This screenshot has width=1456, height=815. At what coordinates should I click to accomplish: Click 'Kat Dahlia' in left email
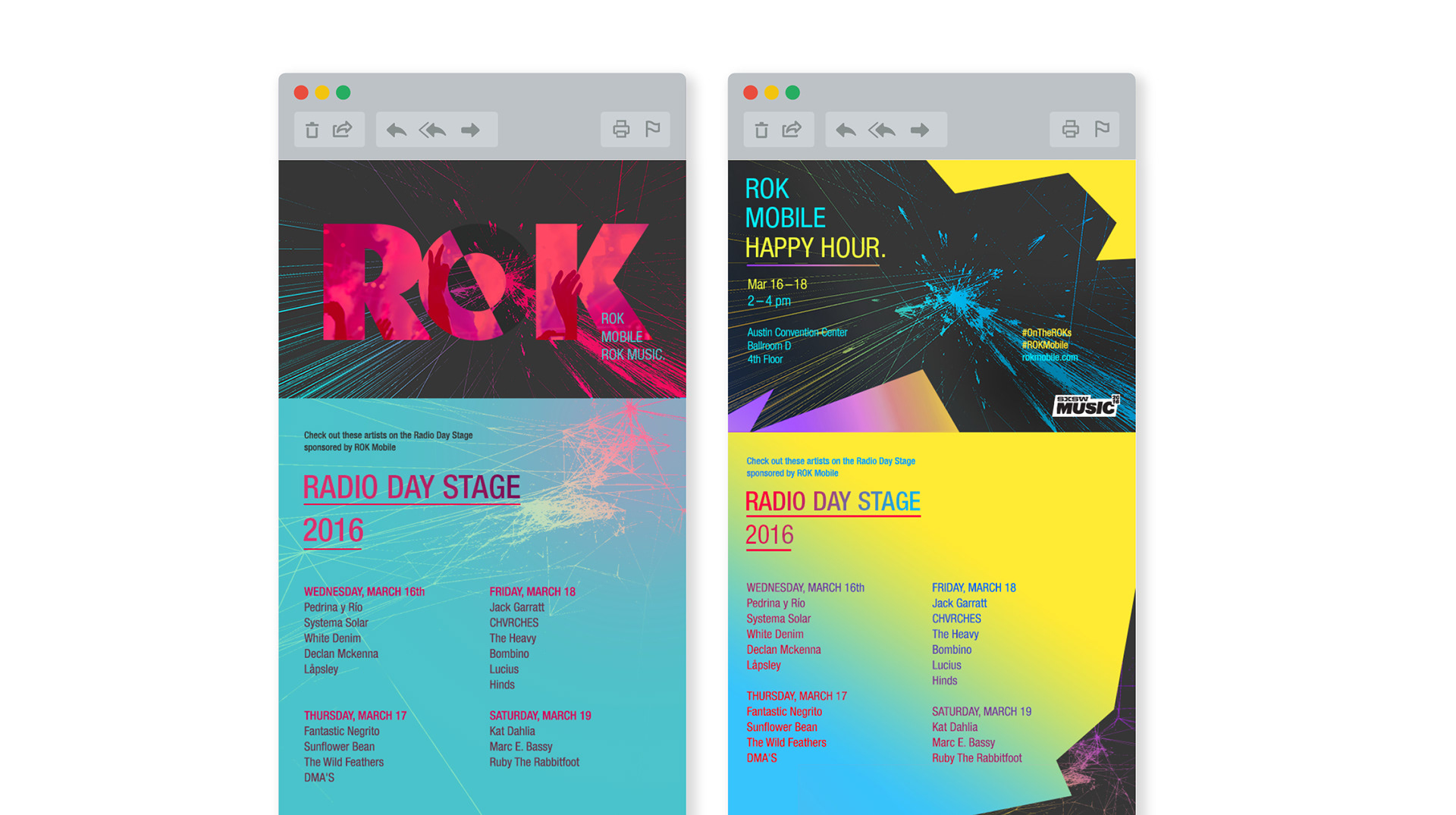coord(512,732)
